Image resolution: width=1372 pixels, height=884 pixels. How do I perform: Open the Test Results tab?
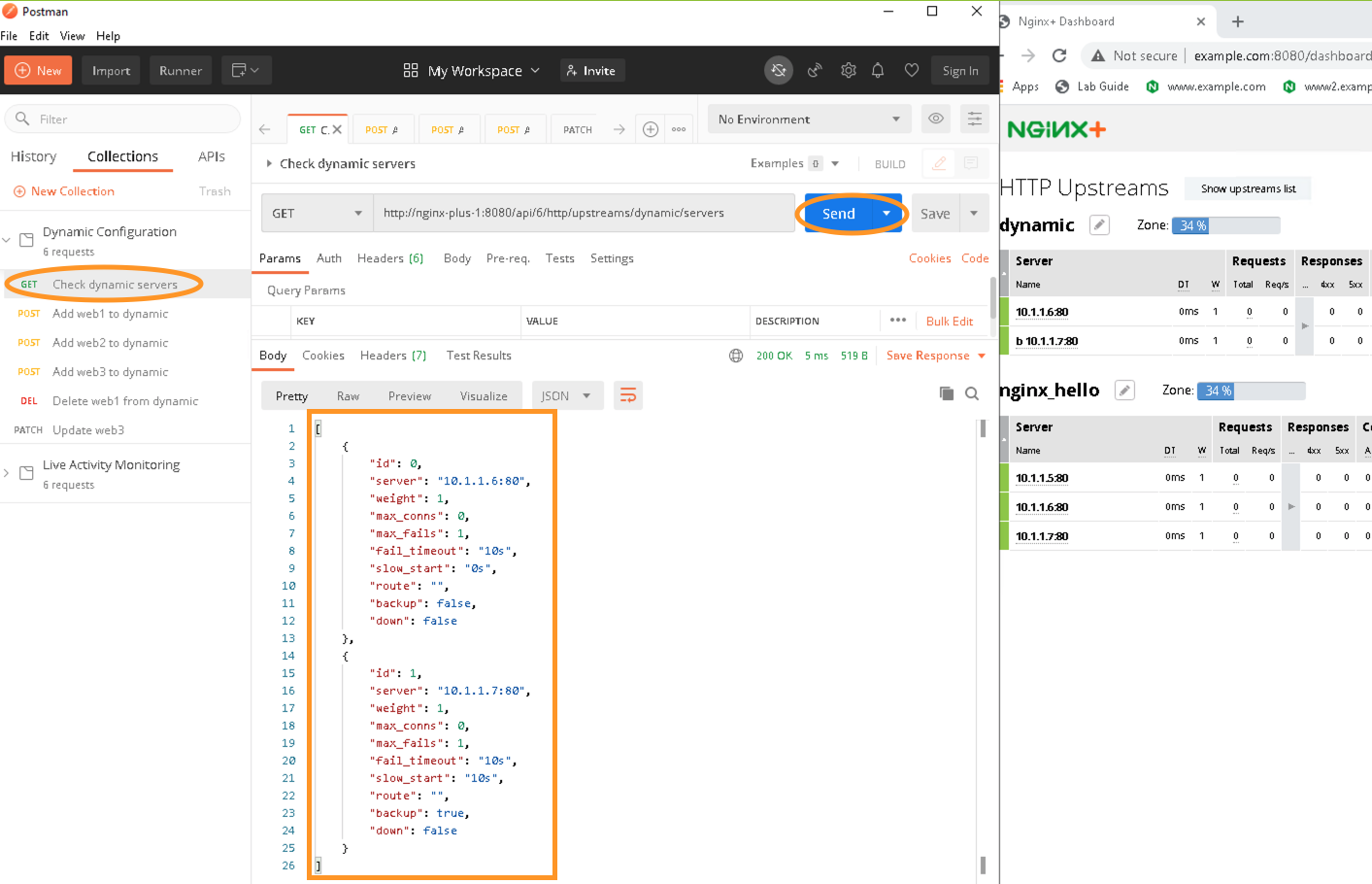(479, 356)
